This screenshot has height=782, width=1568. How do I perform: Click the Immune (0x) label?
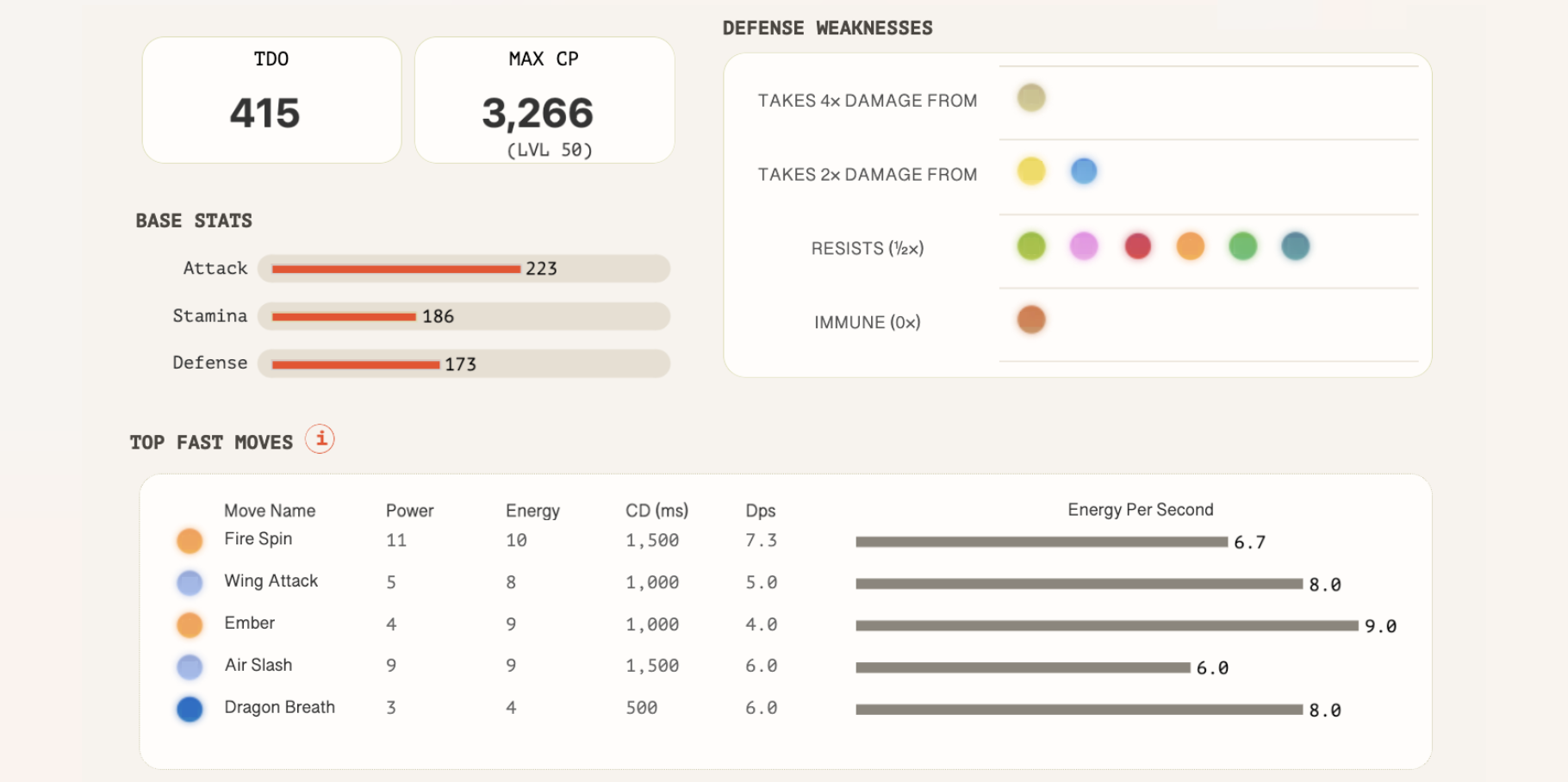coord(868,323)
